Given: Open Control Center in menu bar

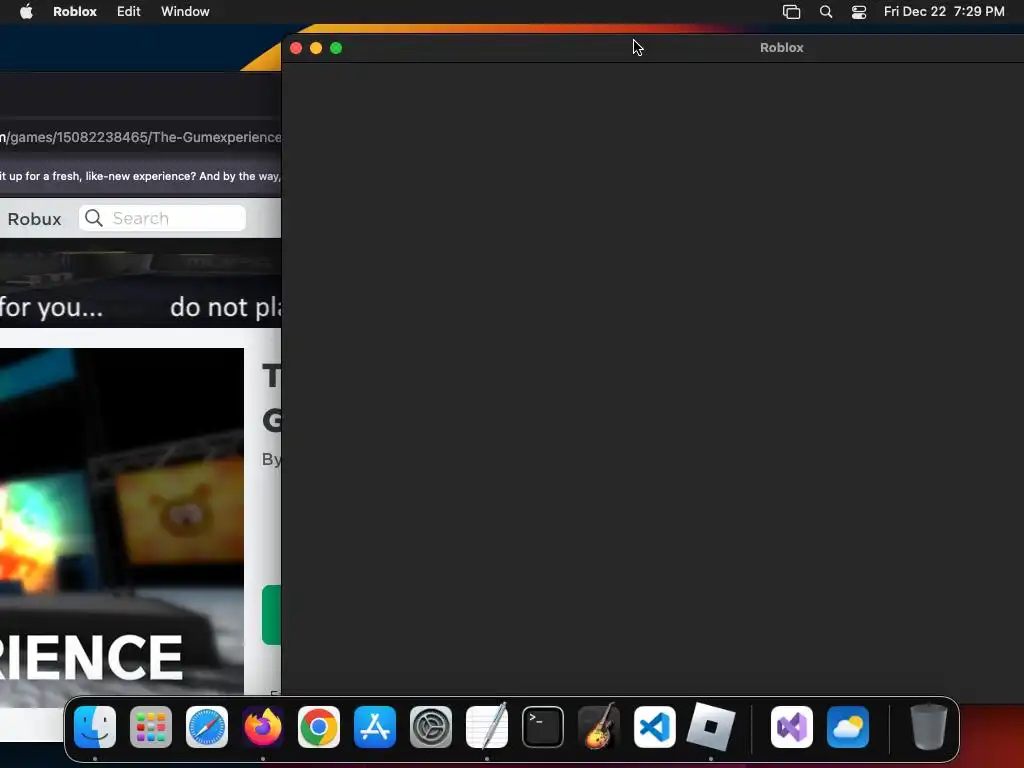Looking at the screenshot, I should coord(859,12).
